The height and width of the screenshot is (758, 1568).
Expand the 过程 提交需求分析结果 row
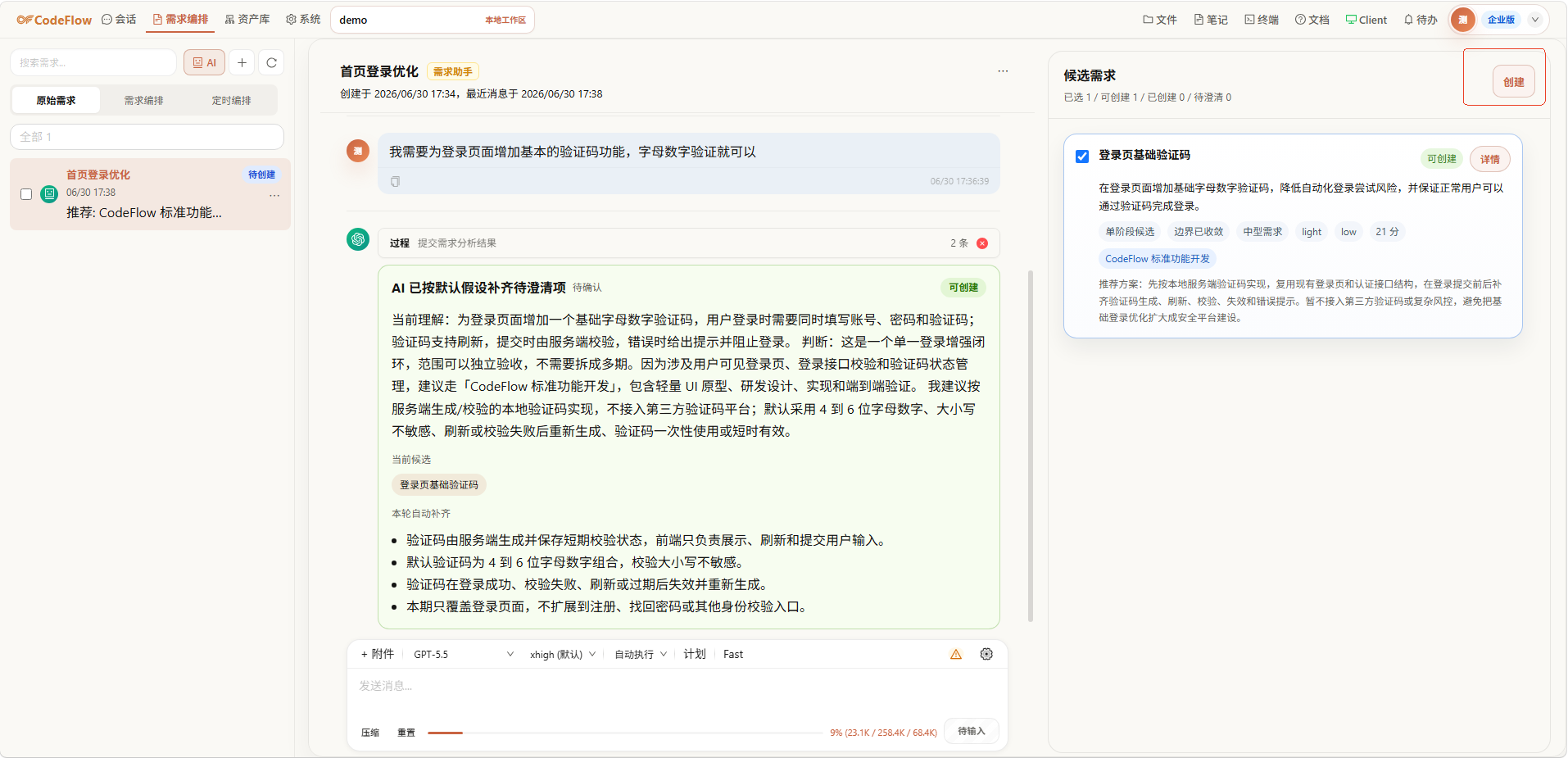(689, 243)
